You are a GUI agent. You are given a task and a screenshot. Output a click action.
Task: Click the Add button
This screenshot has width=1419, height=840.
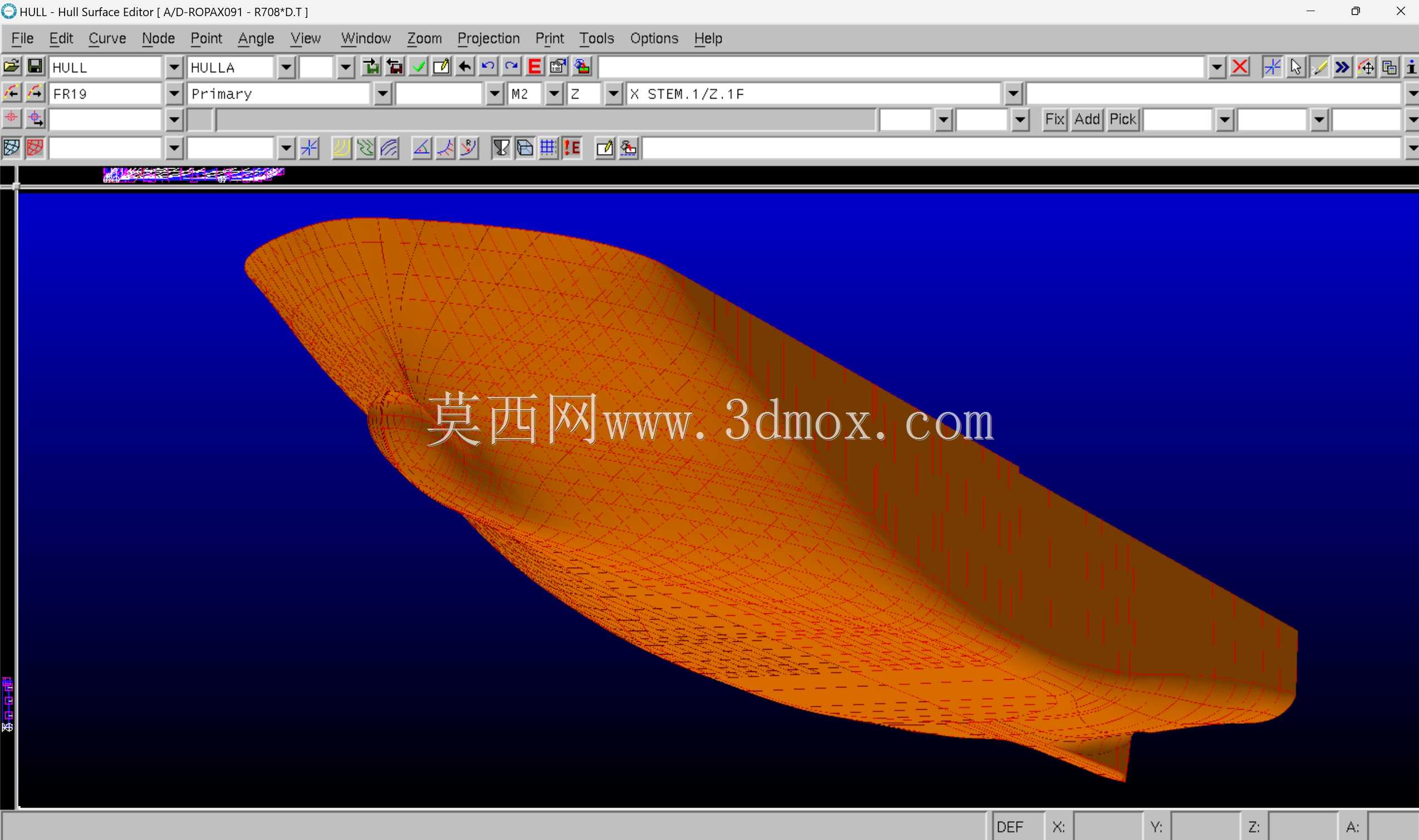[1087, 120]
